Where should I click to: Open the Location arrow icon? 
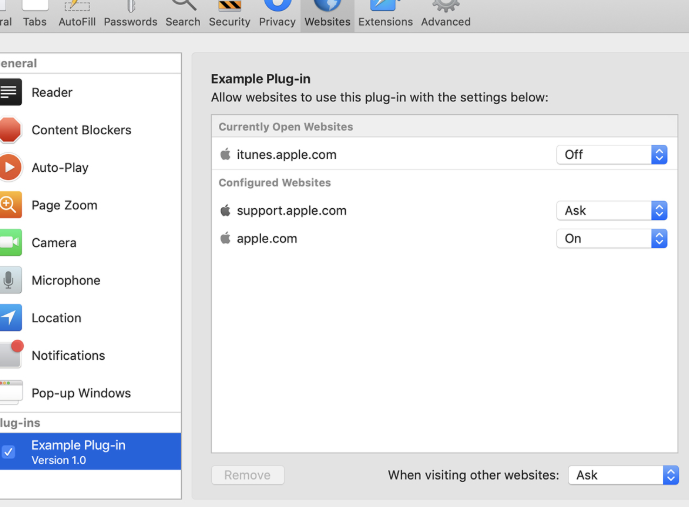pos(10,318)
